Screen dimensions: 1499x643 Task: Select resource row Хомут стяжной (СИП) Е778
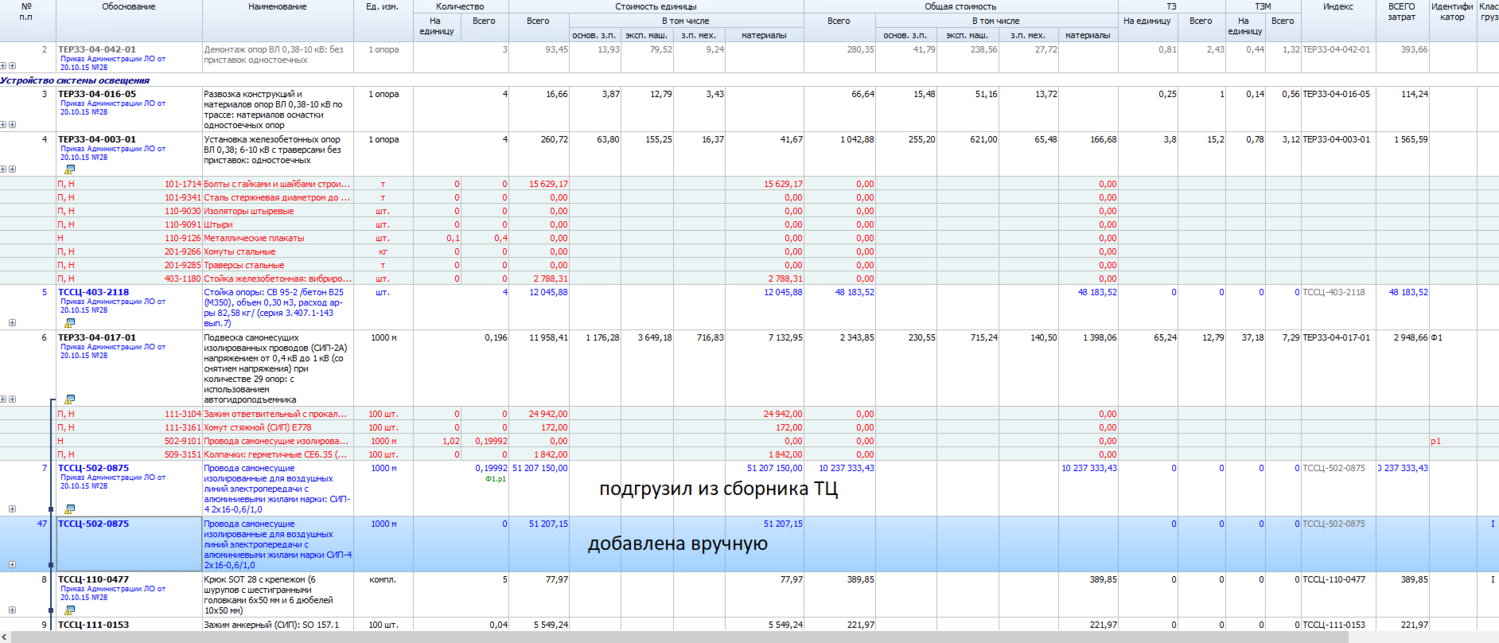tap(749, 427)
